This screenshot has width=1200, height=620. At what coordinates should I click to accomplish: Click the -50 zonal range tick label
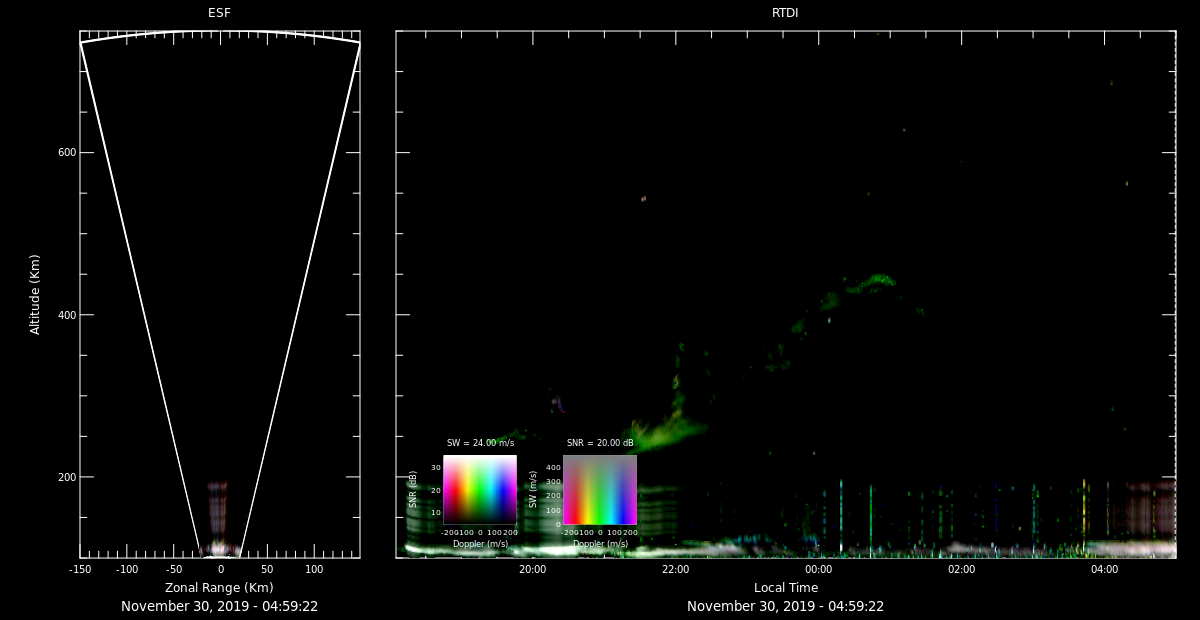tap(174, 569)
